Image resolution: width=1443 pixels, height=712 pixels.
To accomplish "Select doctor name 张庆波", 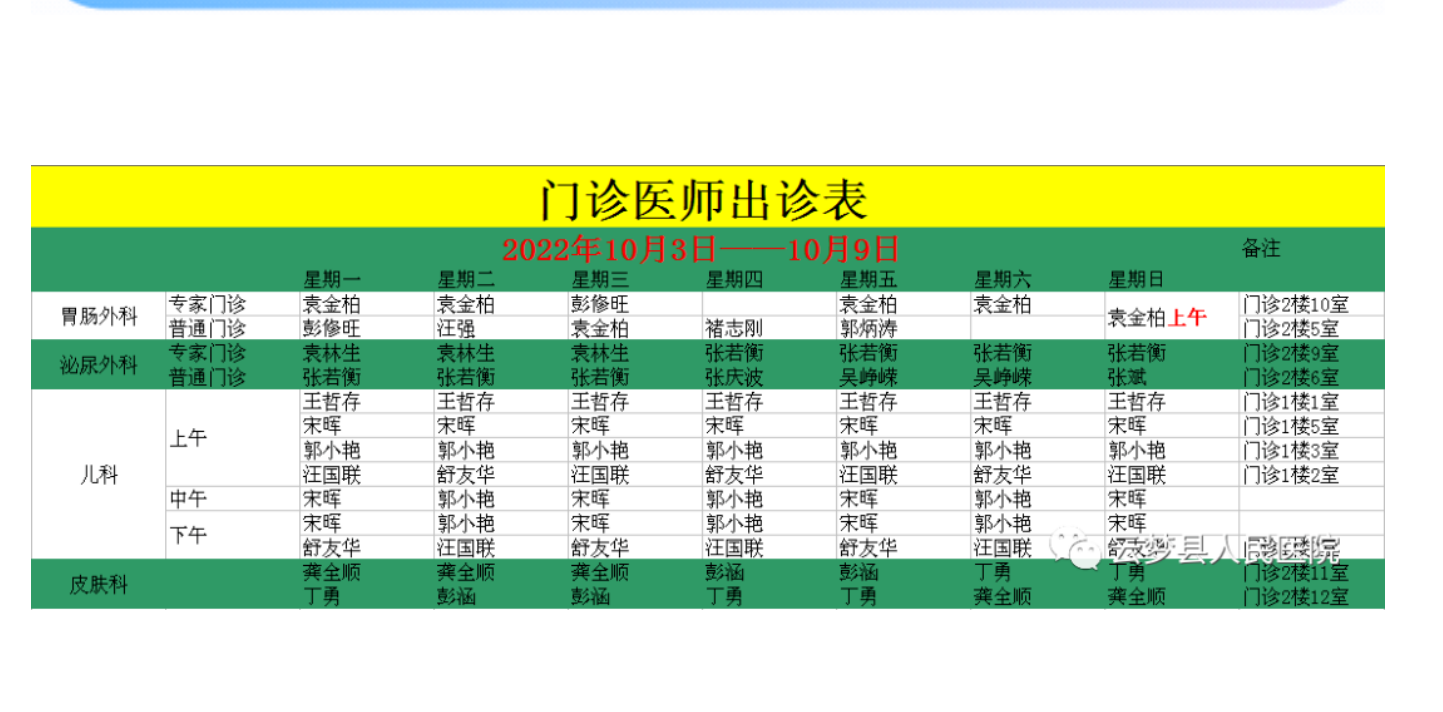I will pyautogui.click(x=735, y=377).
